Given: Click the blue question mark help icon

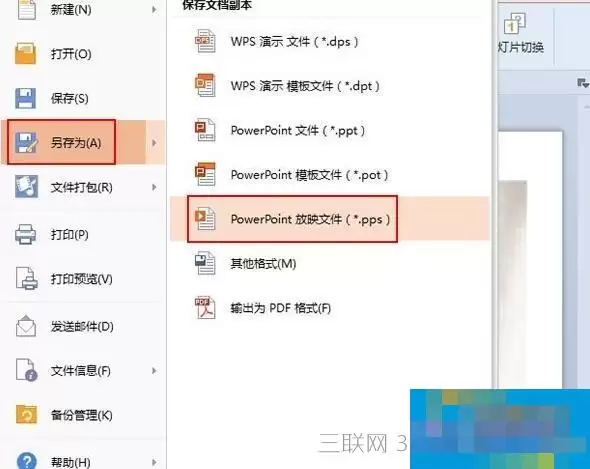Looking at the screenshot, I should point(26,461).
